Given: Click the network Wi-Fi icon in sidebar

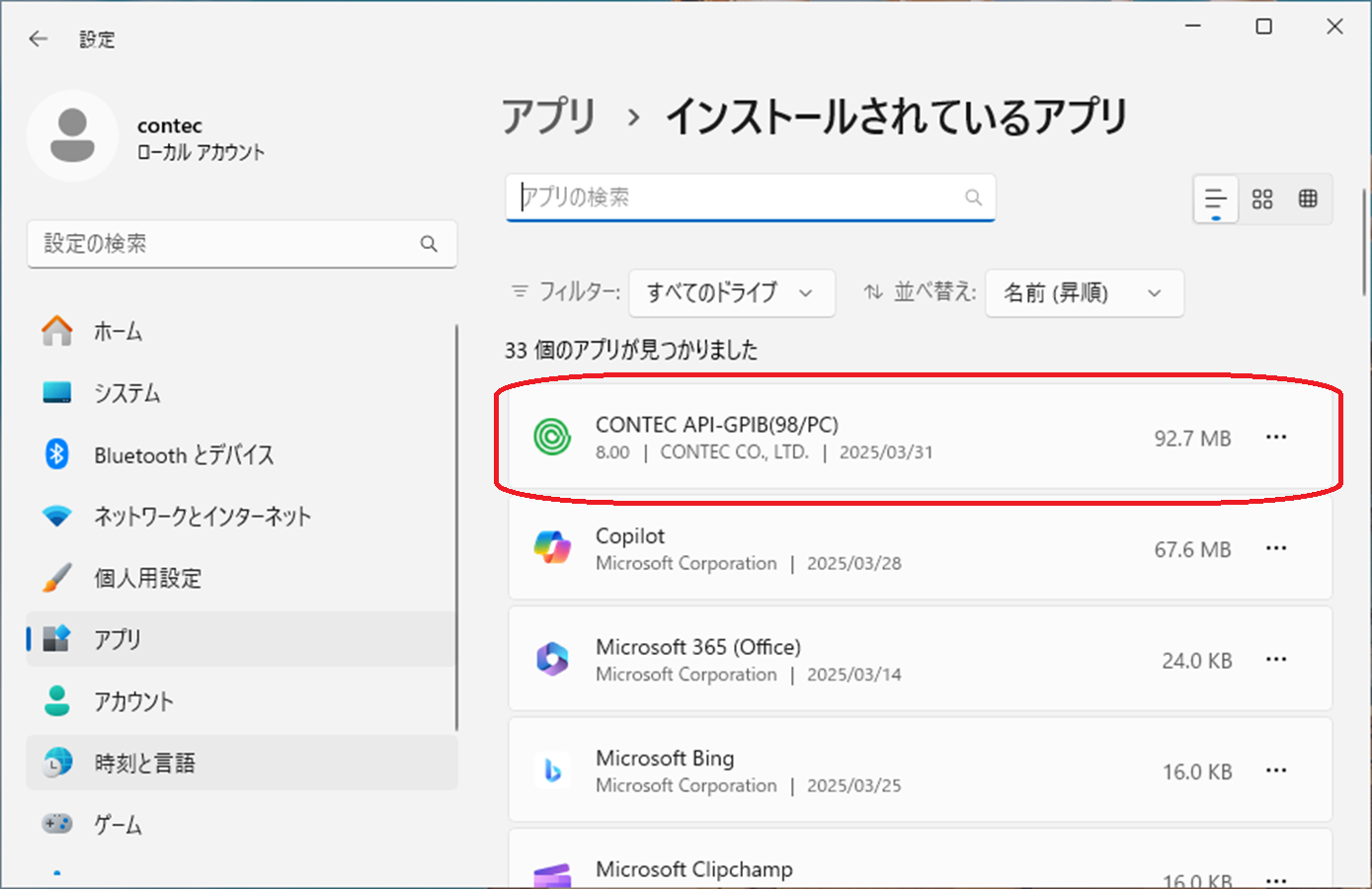Looking at the screenshot, I should (57, 516).
